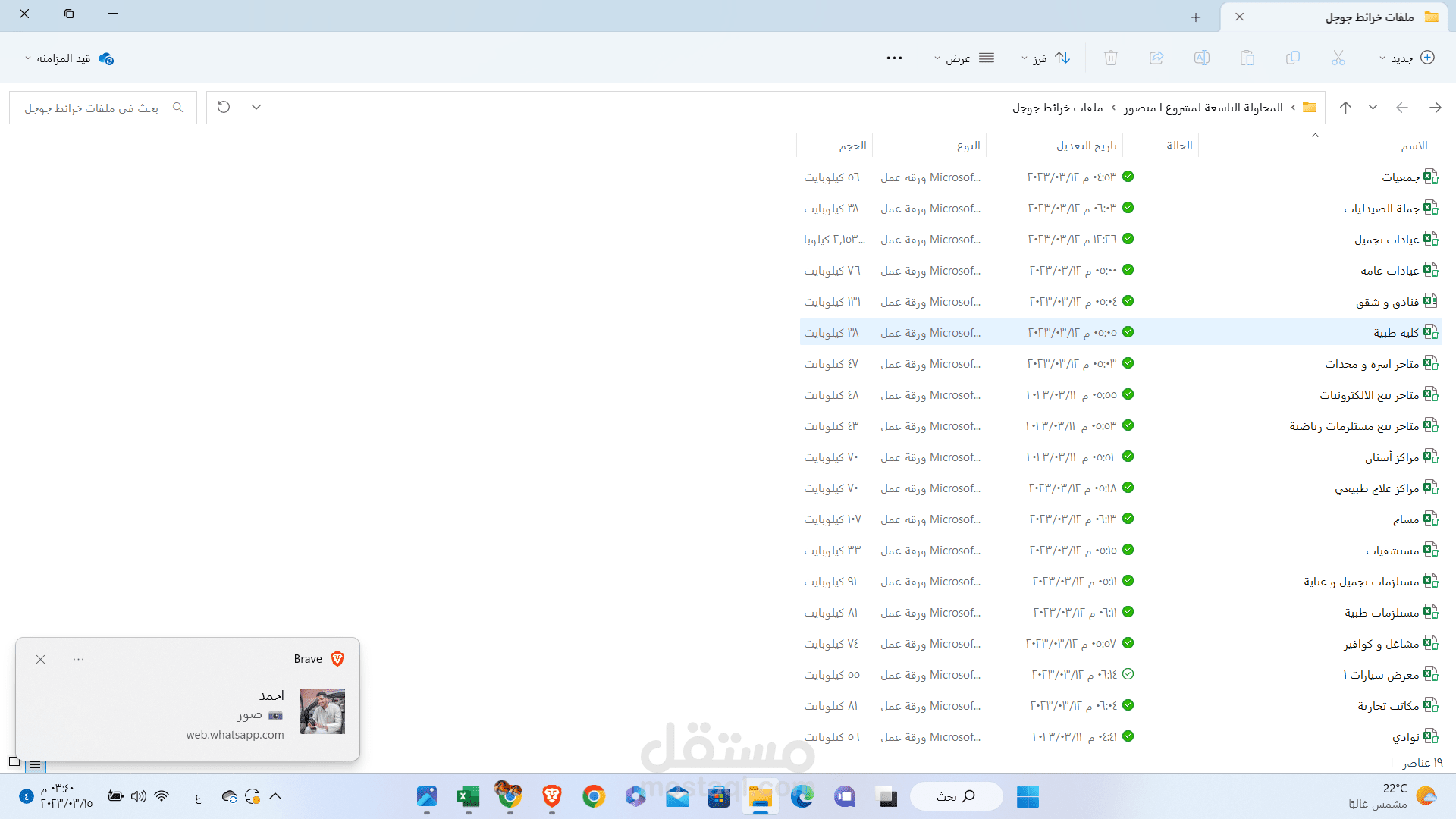Add a new tab with plus button

(x=1196, y=17)
